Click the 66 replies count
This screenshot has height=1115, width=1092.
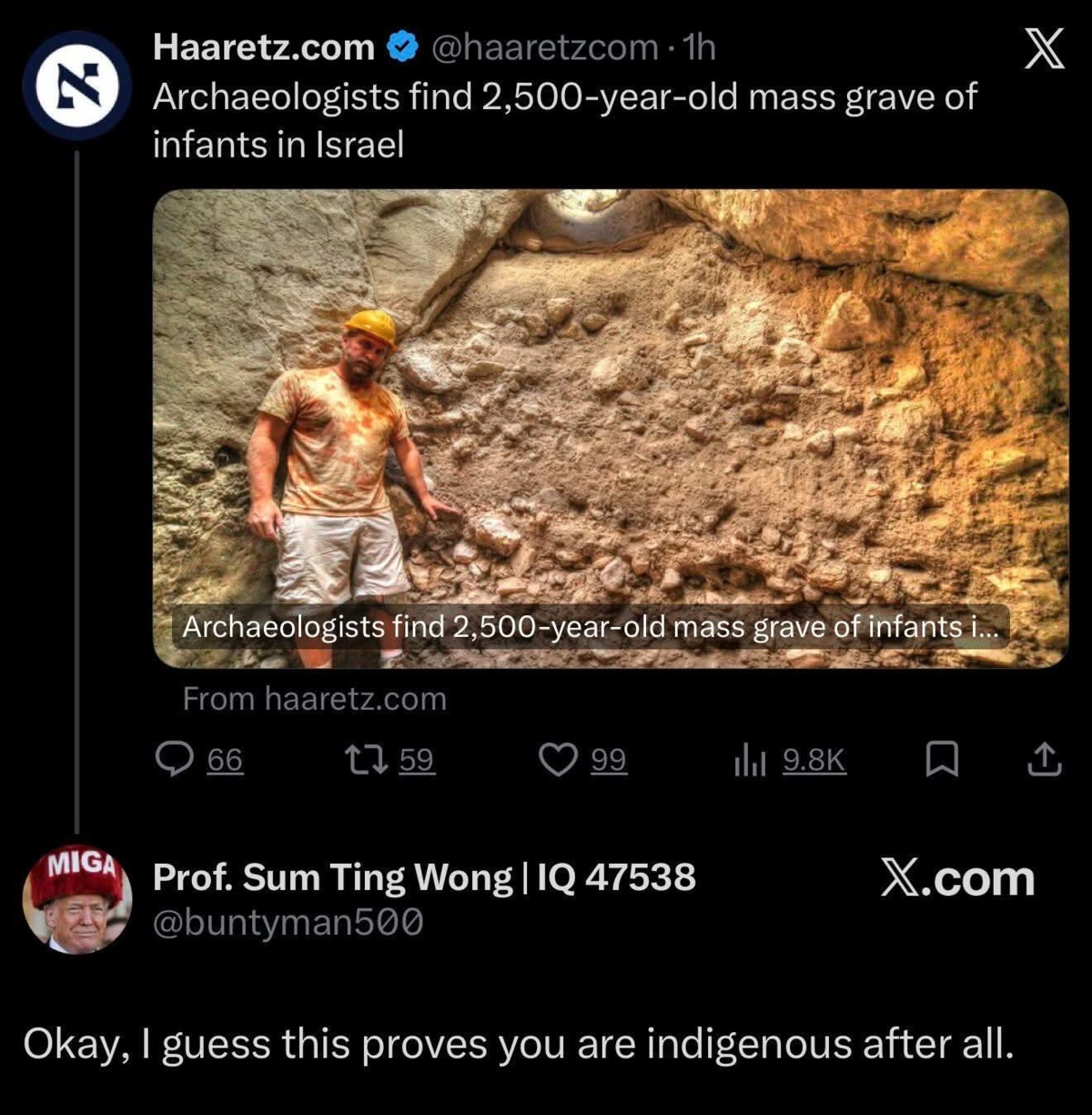pos(225,760)
